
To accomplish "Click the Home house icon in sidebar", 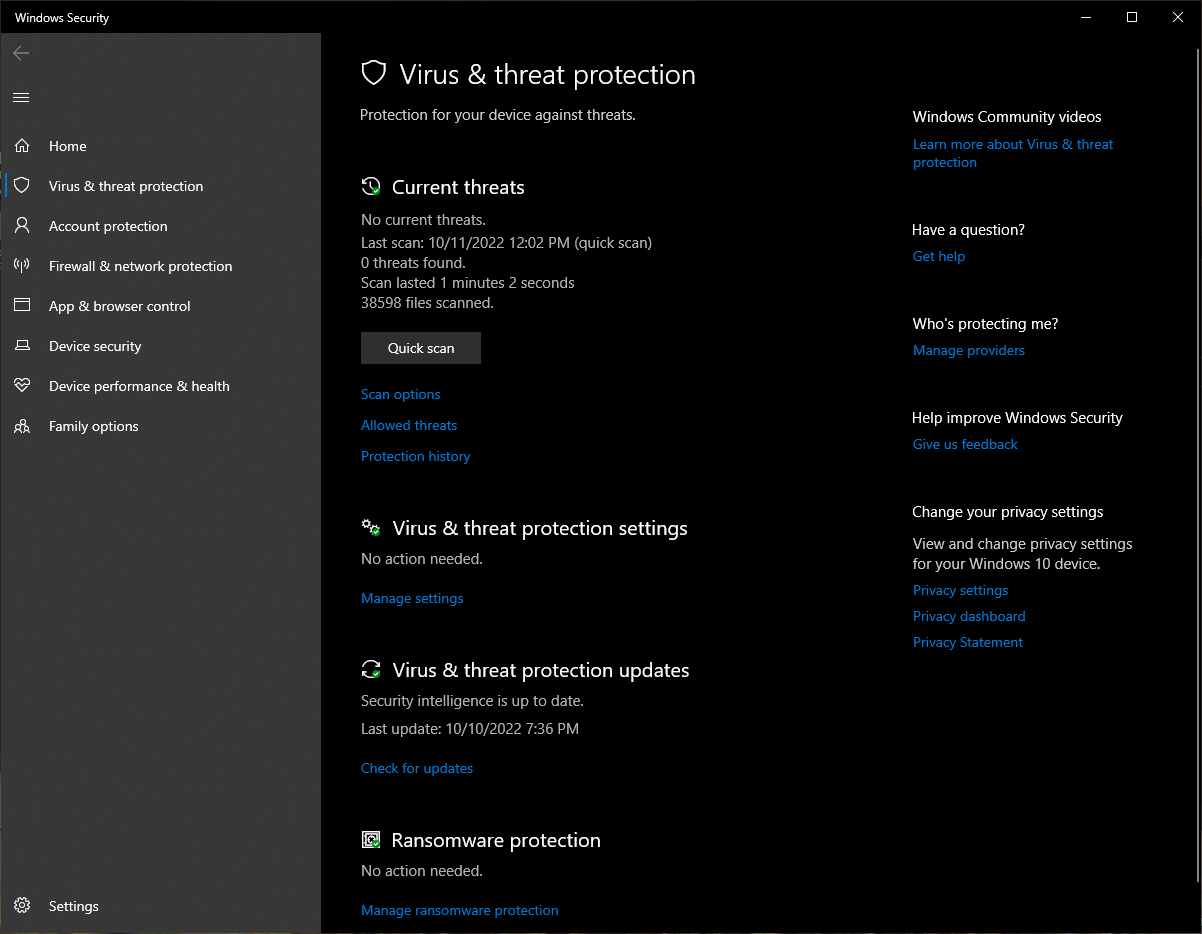I will (22, 146).
